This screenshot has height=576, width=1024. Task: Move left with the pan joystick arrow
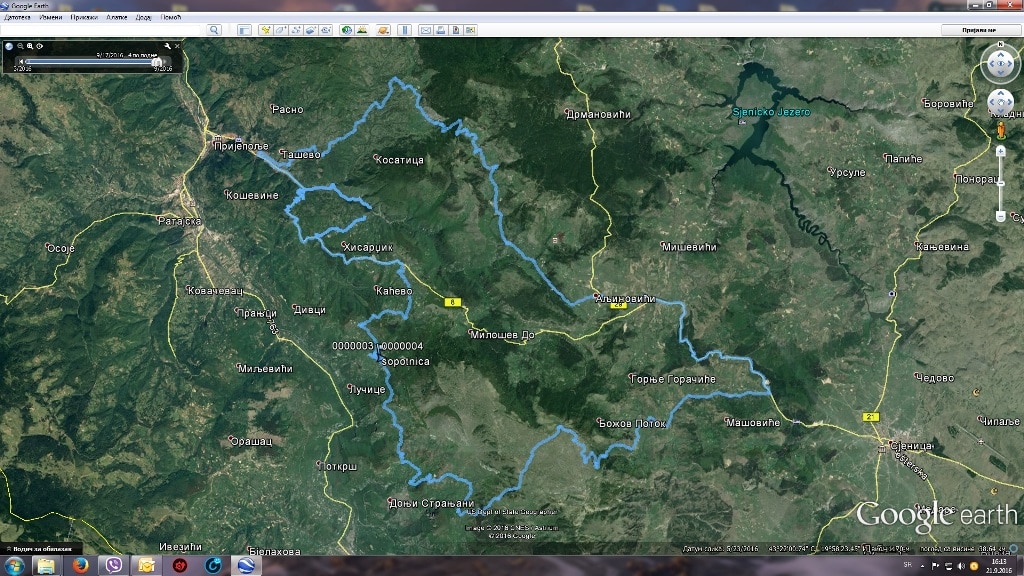pyautogui.click(x=993, y=103)
